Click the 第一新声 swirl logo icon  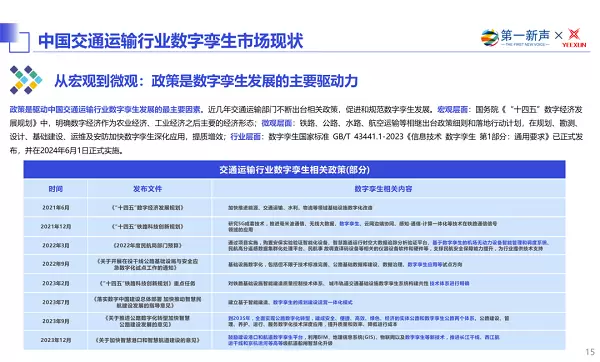pos(490,38)
